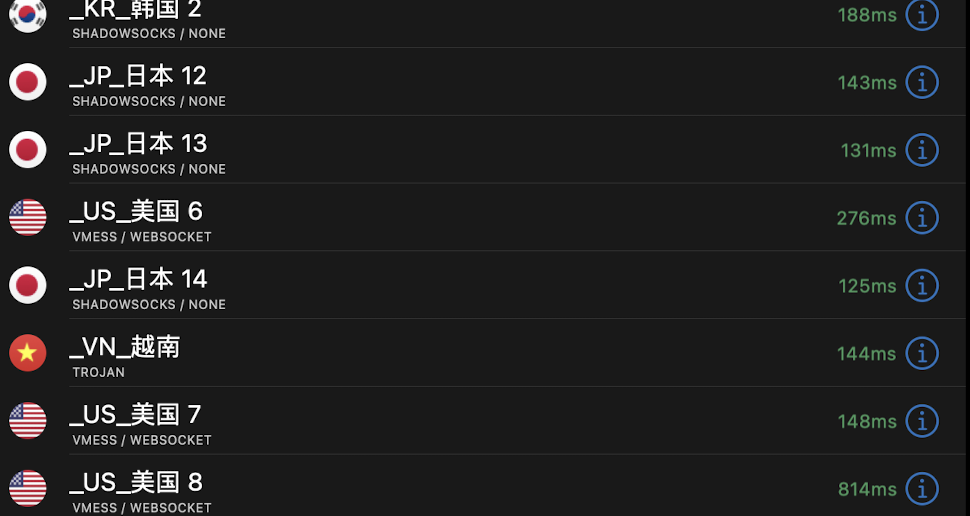Click the Vietnam flag icon
970x516 pixels.
28,353
